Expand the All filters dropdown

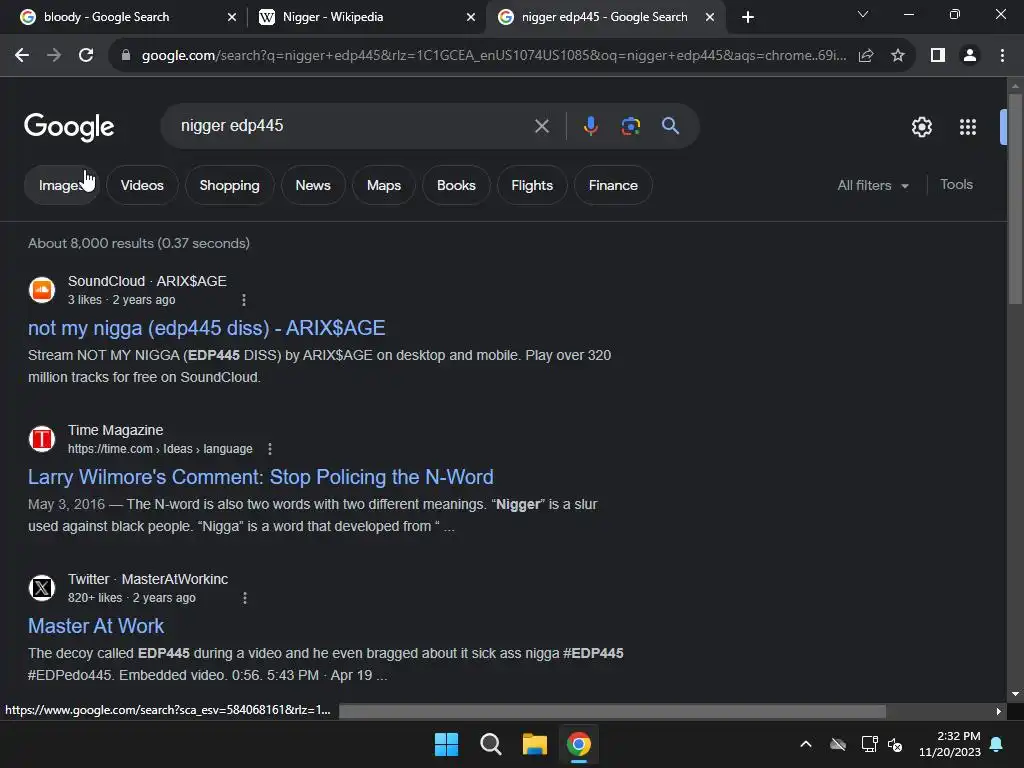click(x=872, y=185)
